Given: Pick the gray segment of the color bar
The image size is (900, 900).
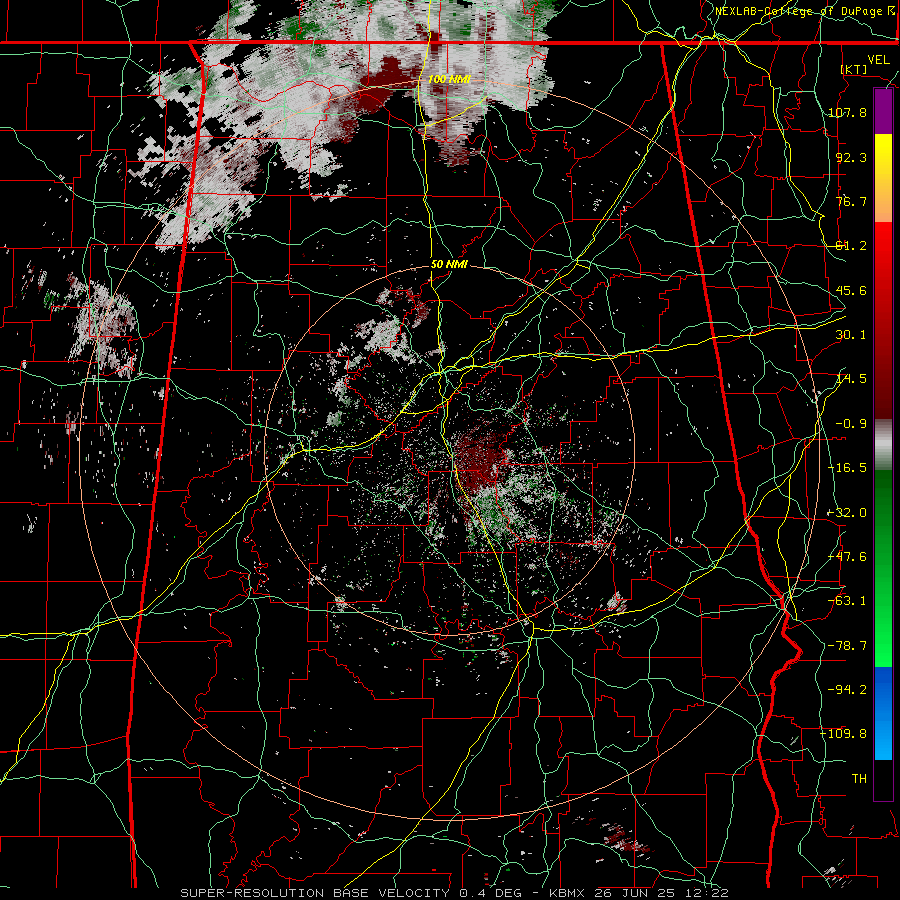Looking at the screenshot, I should [883, 445].
